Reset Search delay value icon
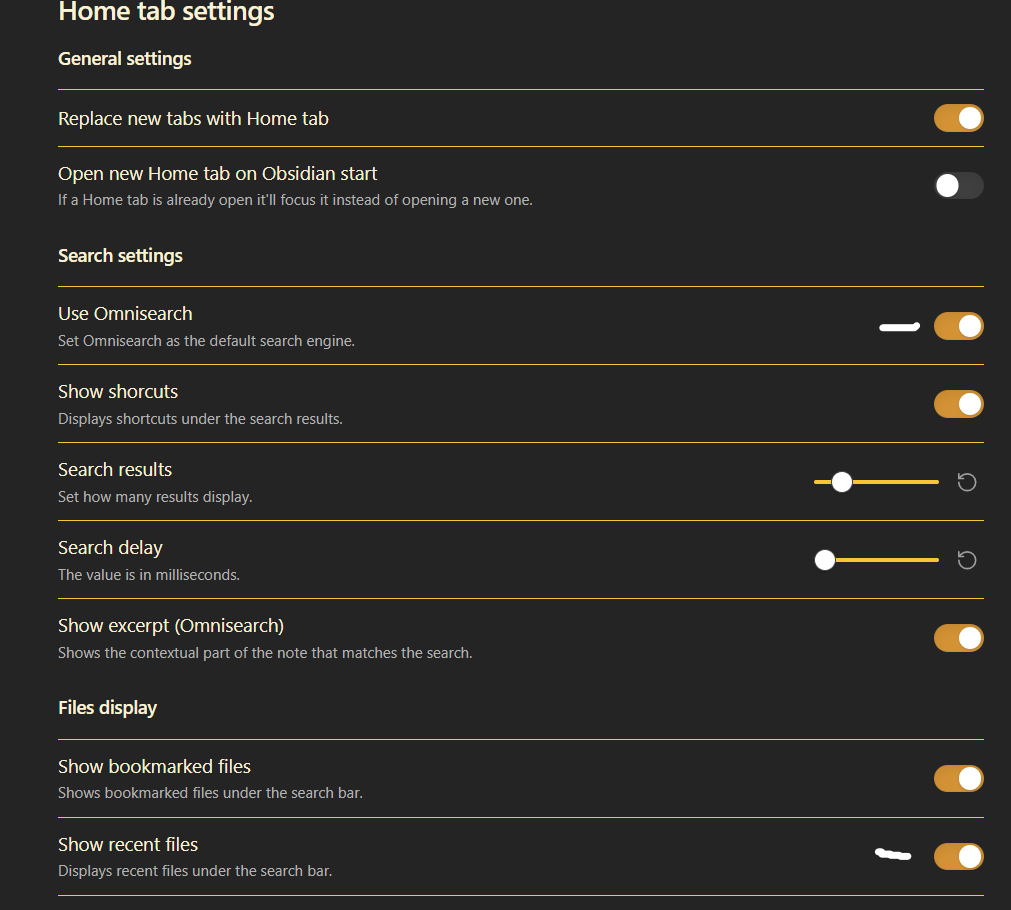 click(967, 560)
